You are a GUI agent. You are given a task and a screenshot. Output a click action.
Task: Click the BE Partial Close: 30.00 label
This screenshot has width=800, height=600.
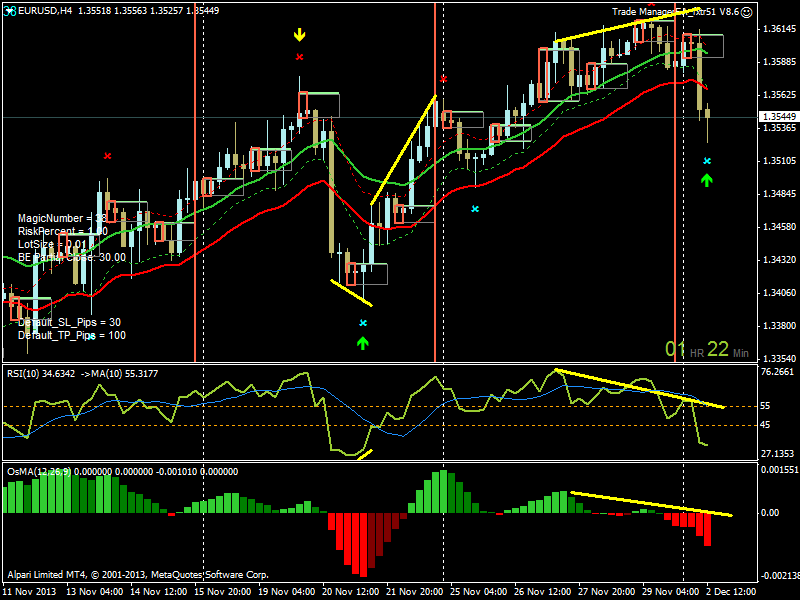tap(72, 258)
